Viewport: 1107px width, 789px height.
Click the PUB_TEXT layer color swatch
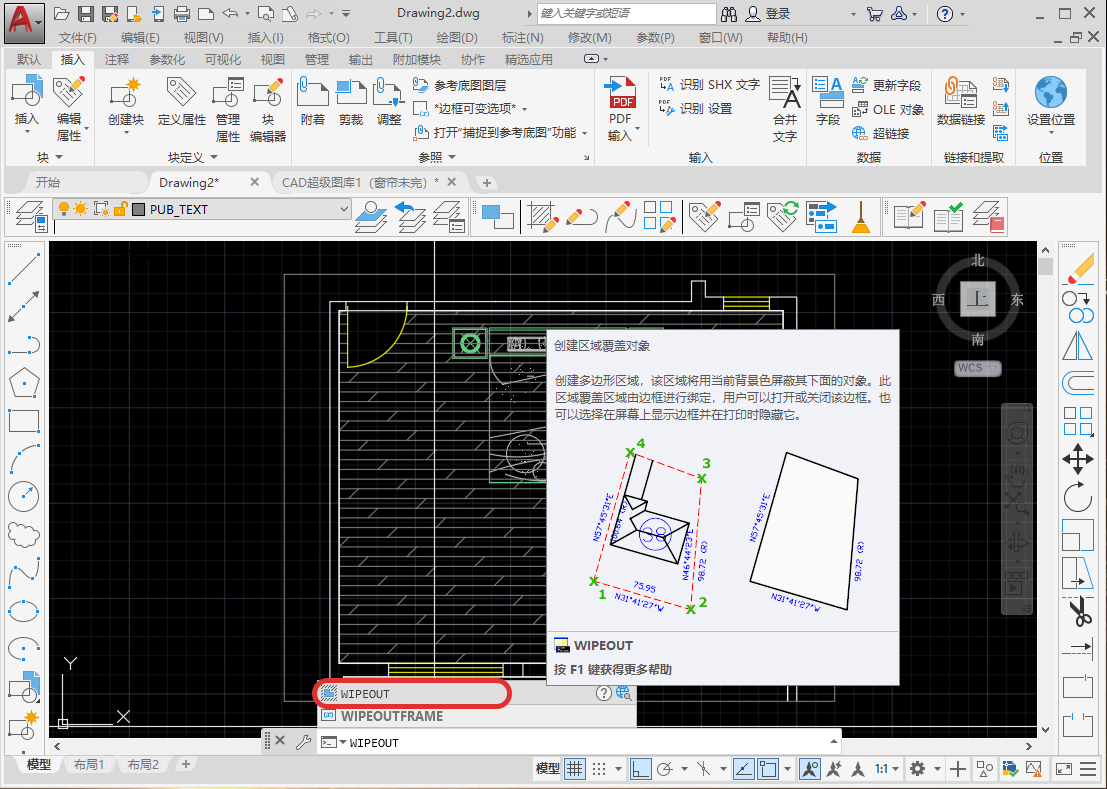pyautogui.click(x=139, y=210)
